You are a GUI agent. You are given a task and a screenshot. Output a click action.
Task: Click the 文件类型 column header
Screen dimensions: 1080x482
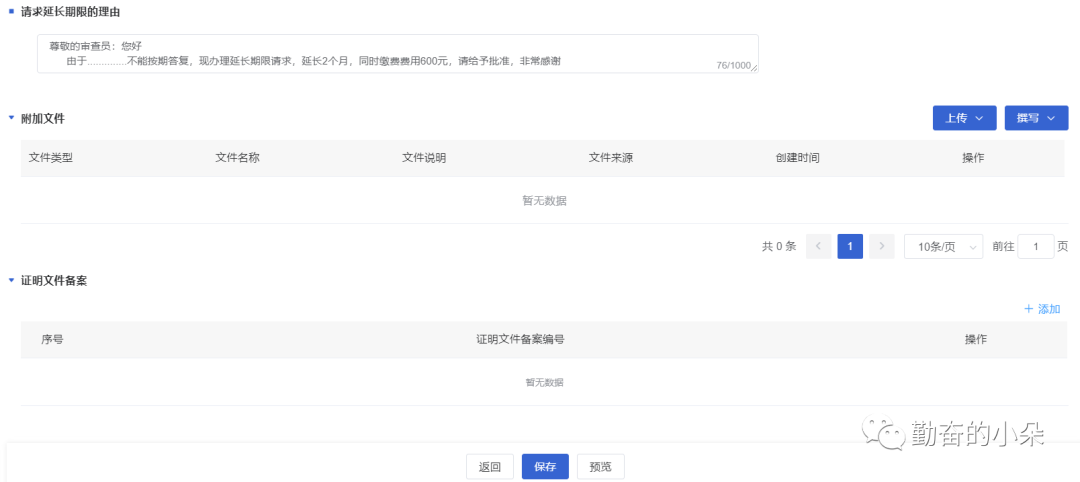[51, 158]
